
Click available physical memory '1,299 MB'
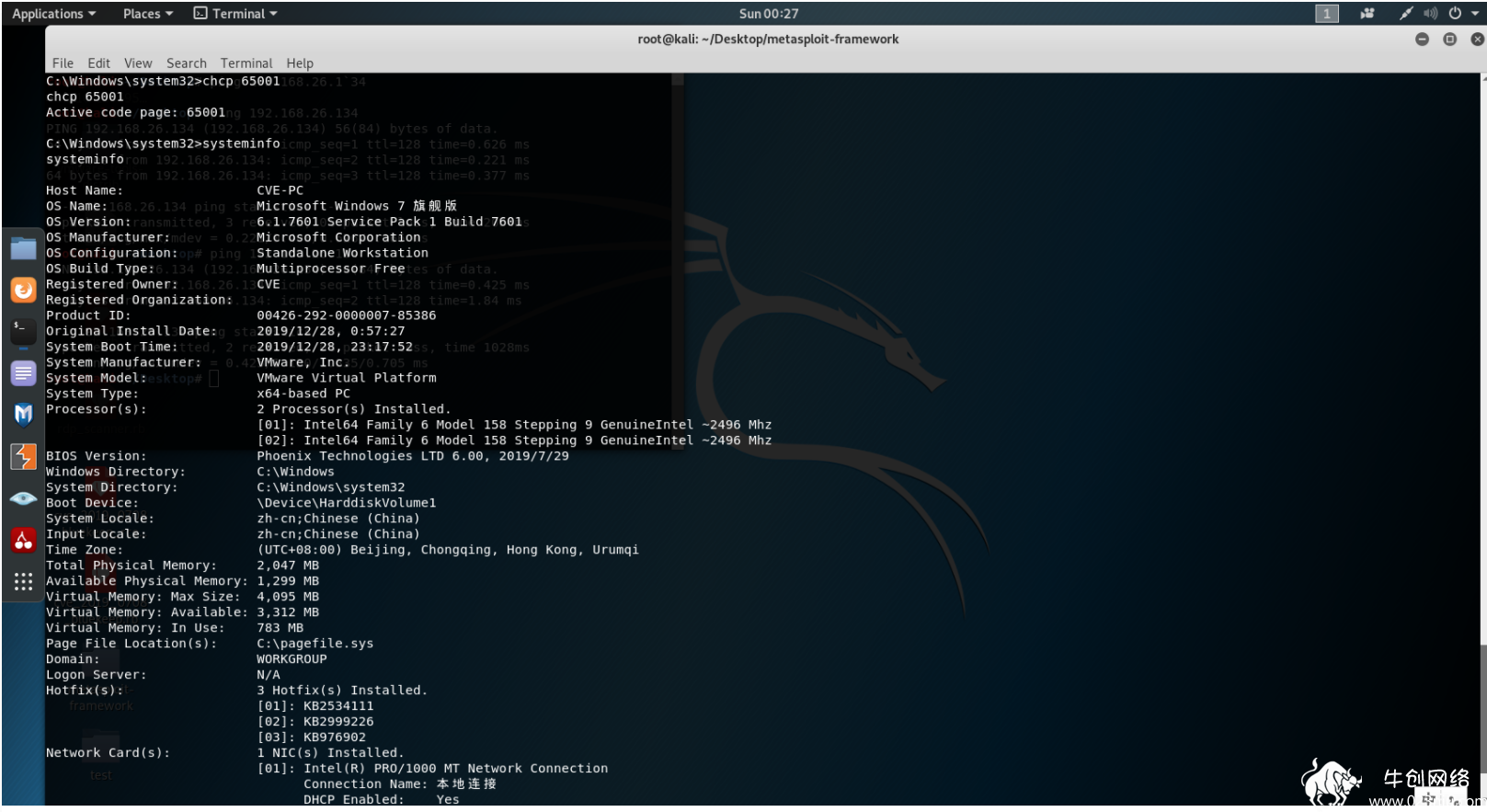288,581
